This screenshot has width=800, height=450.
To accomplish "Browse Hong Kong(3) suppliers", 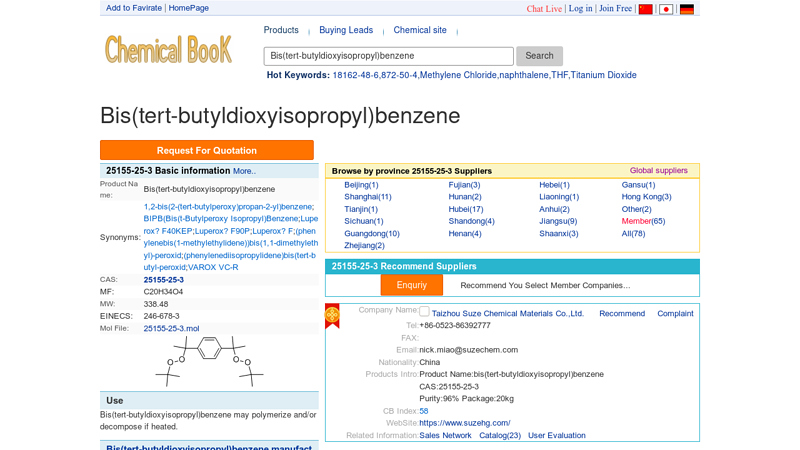I will pyautogui.click(x=646, y=197).
